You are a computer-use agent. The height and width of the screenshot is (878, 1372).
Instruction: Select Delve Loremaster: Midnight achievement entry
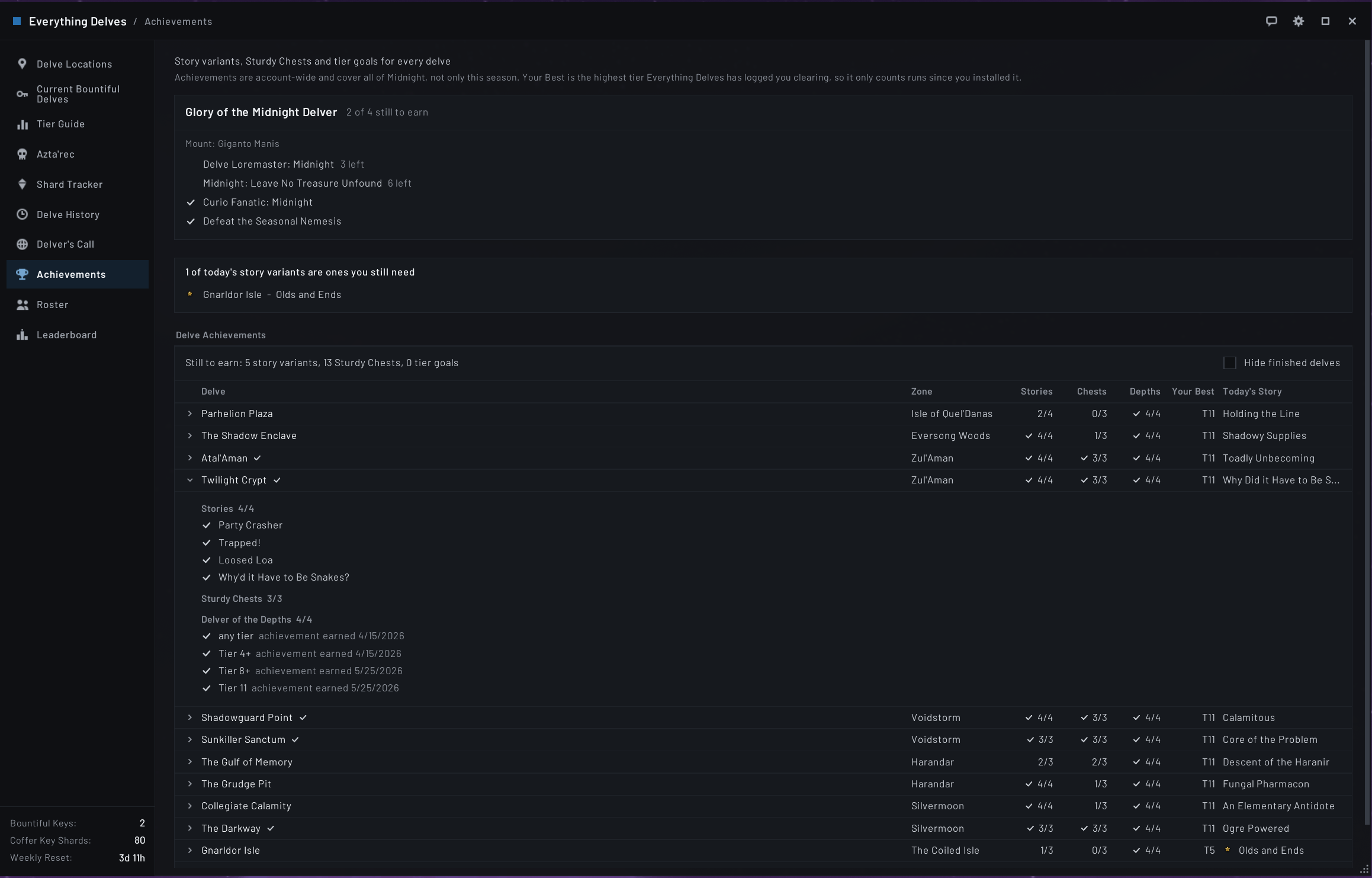pyautogui.click(x=268, y=164)
